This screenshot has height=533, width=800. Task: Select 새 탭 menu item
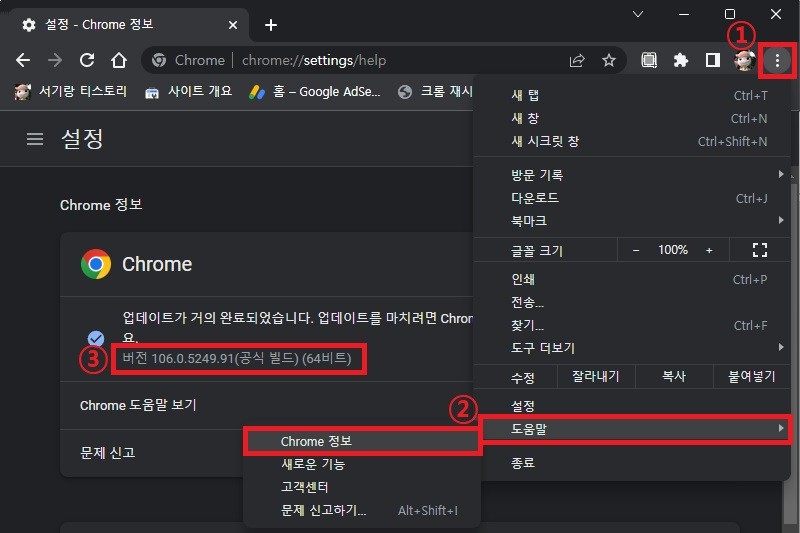click(x=632, y=95)
